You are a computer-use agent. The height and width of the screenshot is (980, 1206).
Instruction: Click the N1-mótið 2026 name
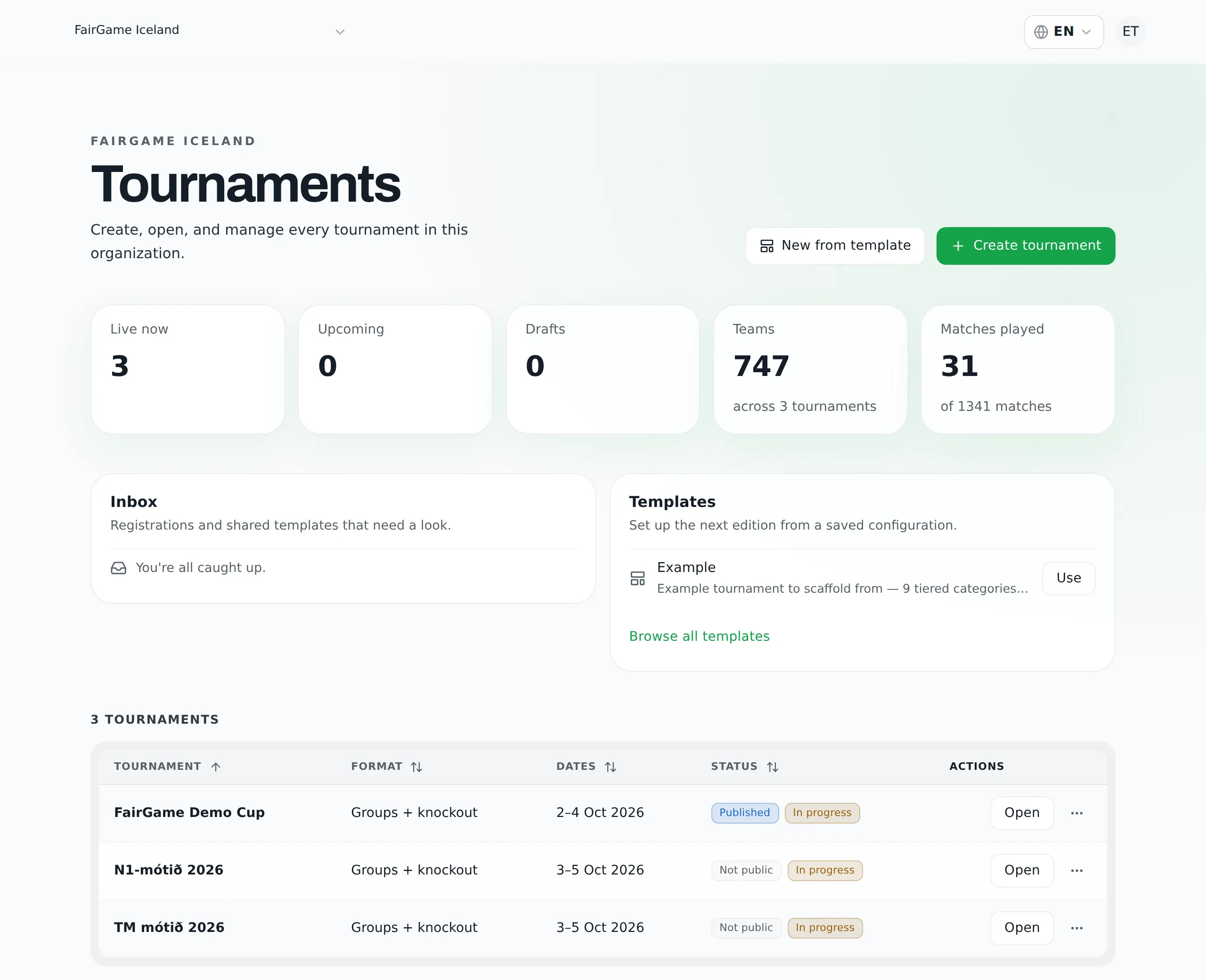(168, 871)
